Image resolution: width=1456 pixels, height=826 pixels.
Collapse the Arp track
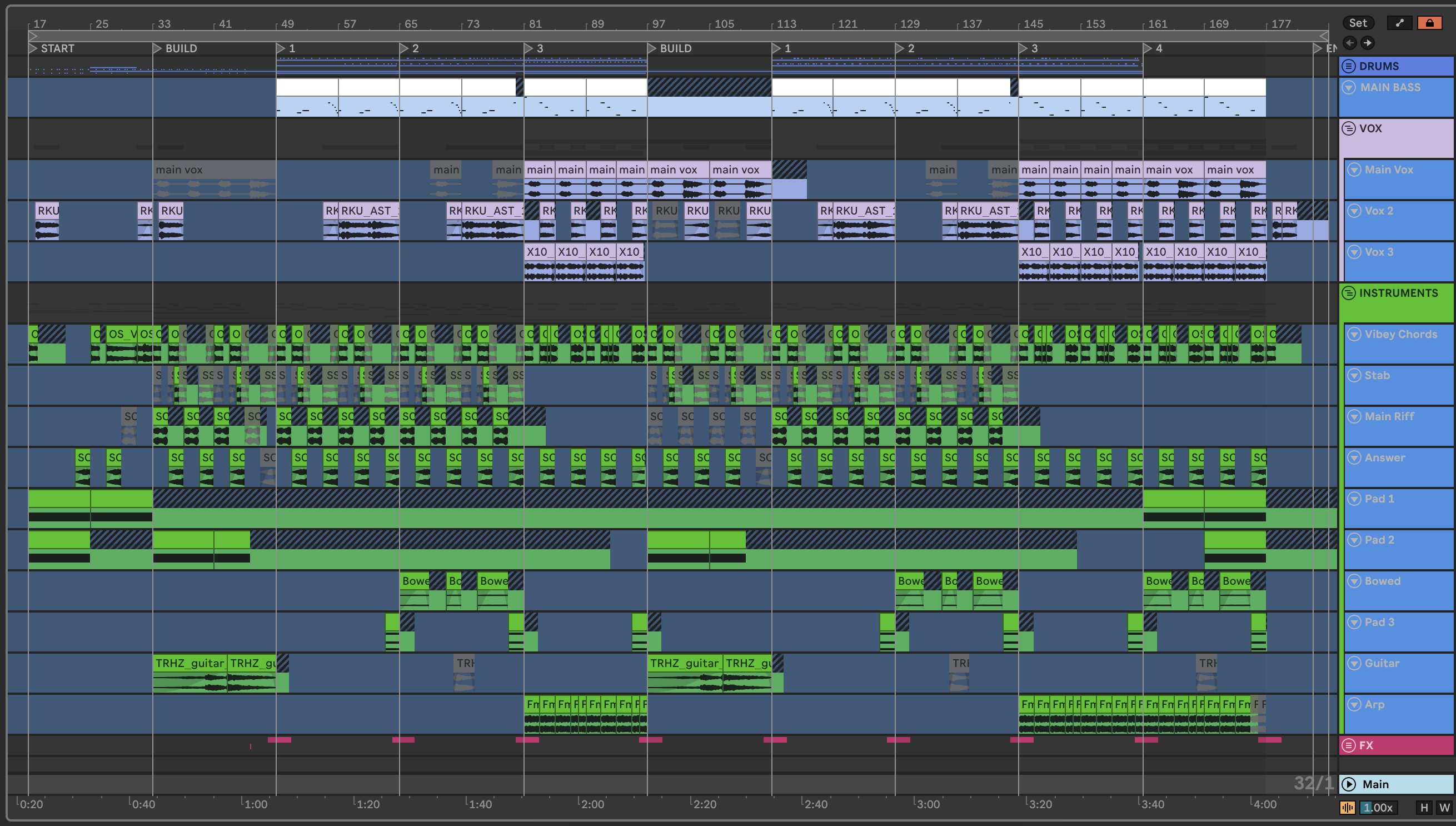point(1354,705)
